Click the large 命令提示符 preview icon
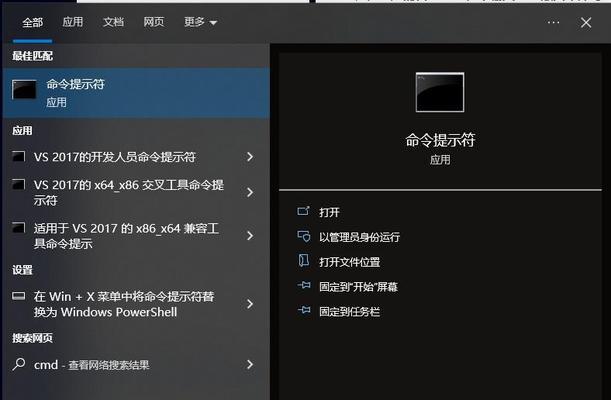Image resolution: width=611 pixels, height=400 pixels. (440, 92)
